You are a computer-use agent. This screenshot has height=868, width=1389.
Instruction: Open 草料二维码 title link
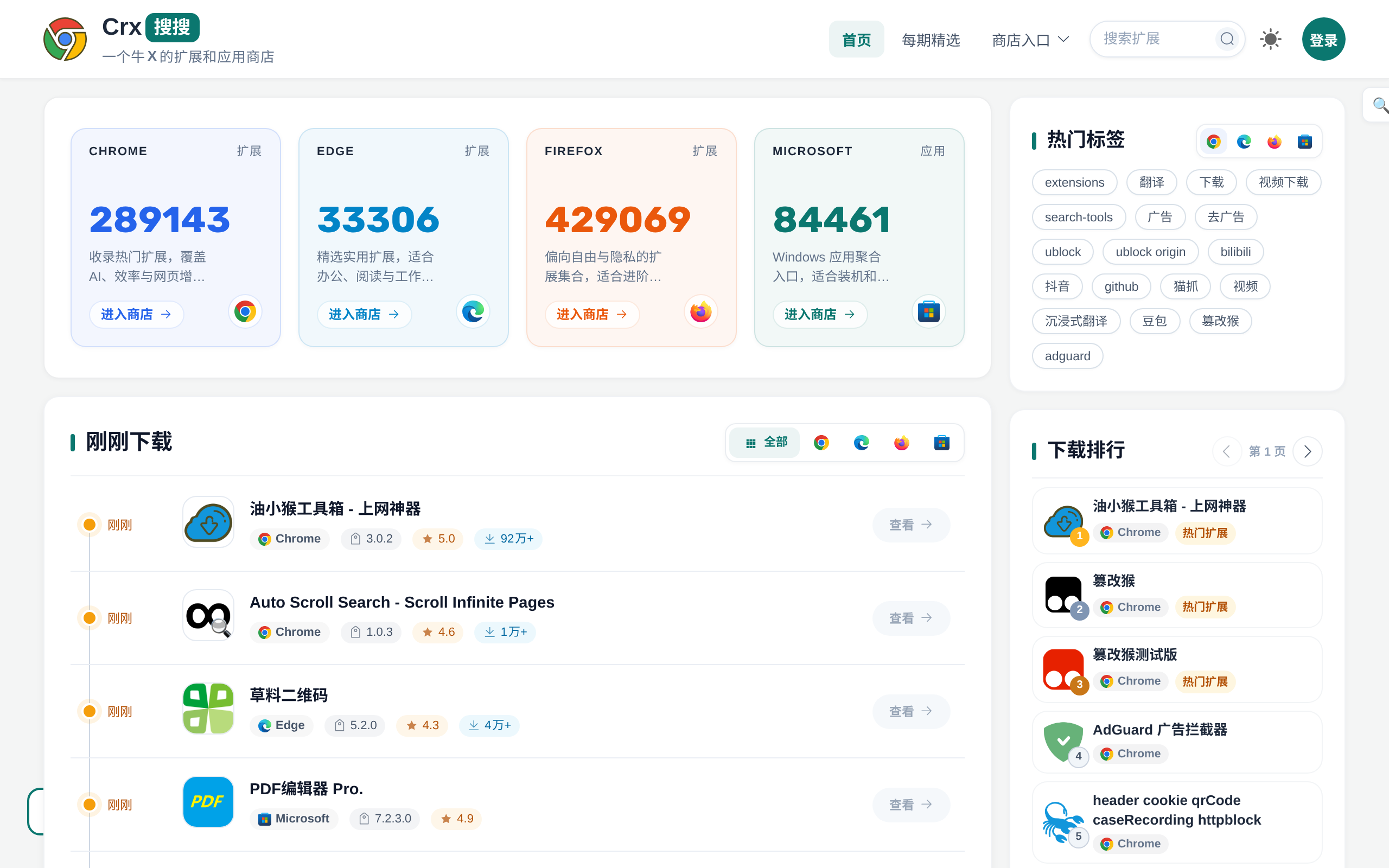coord(288,695)
